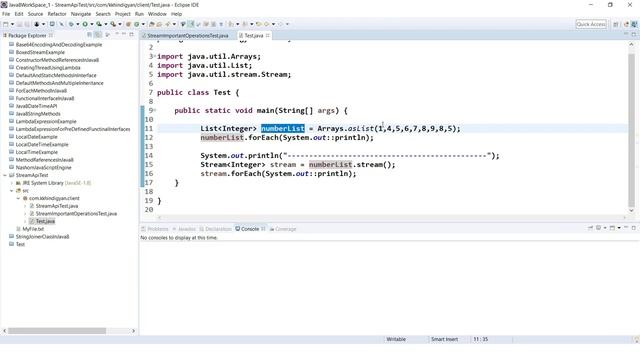The width and height of the screenshot is (640, 360).
Task: Click the New Java Package toolbar icon
Action: coord(128,24)
